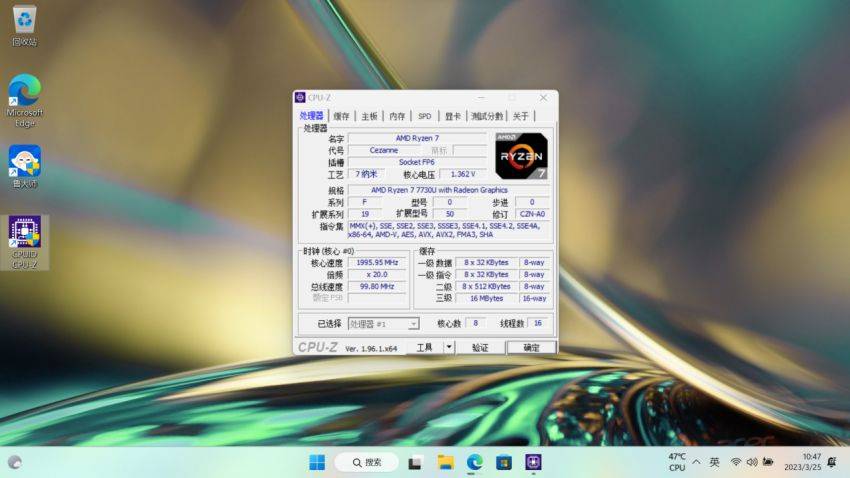
Task: Open the 测试分数 tab
Action: 487,116
